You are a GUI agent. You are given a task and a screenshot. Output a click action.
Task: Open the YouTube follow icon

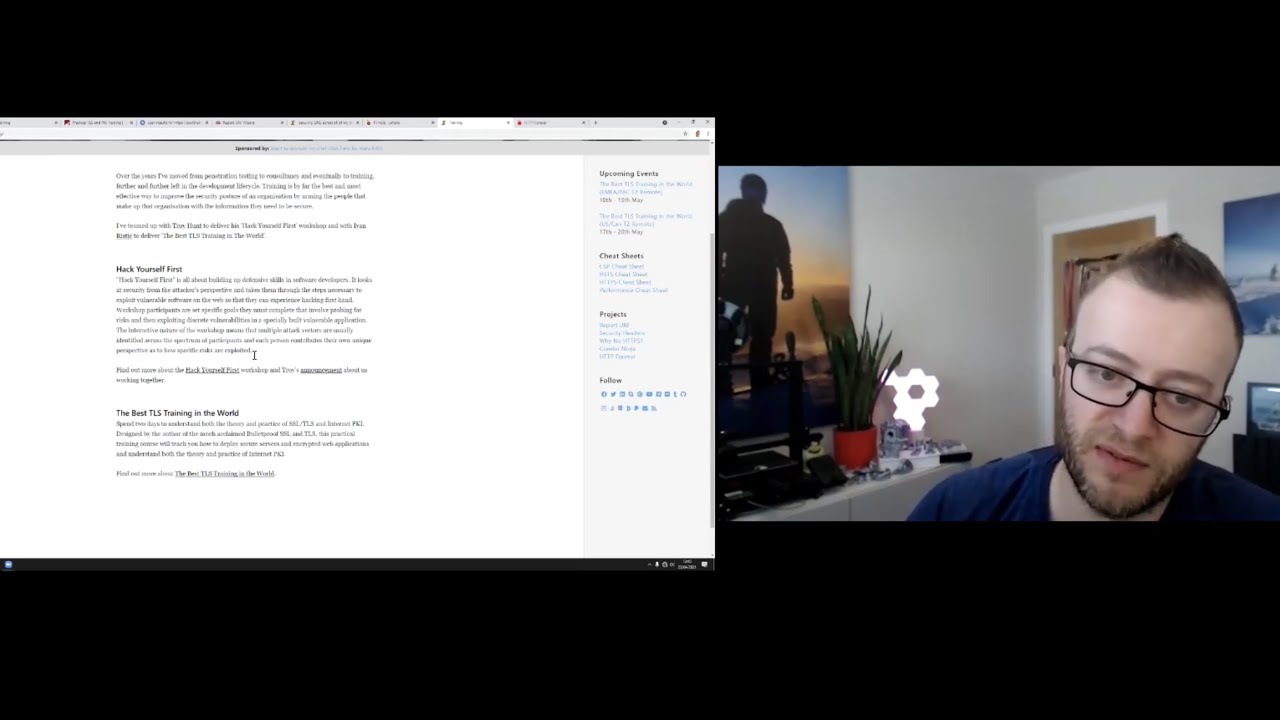point(649,394)
